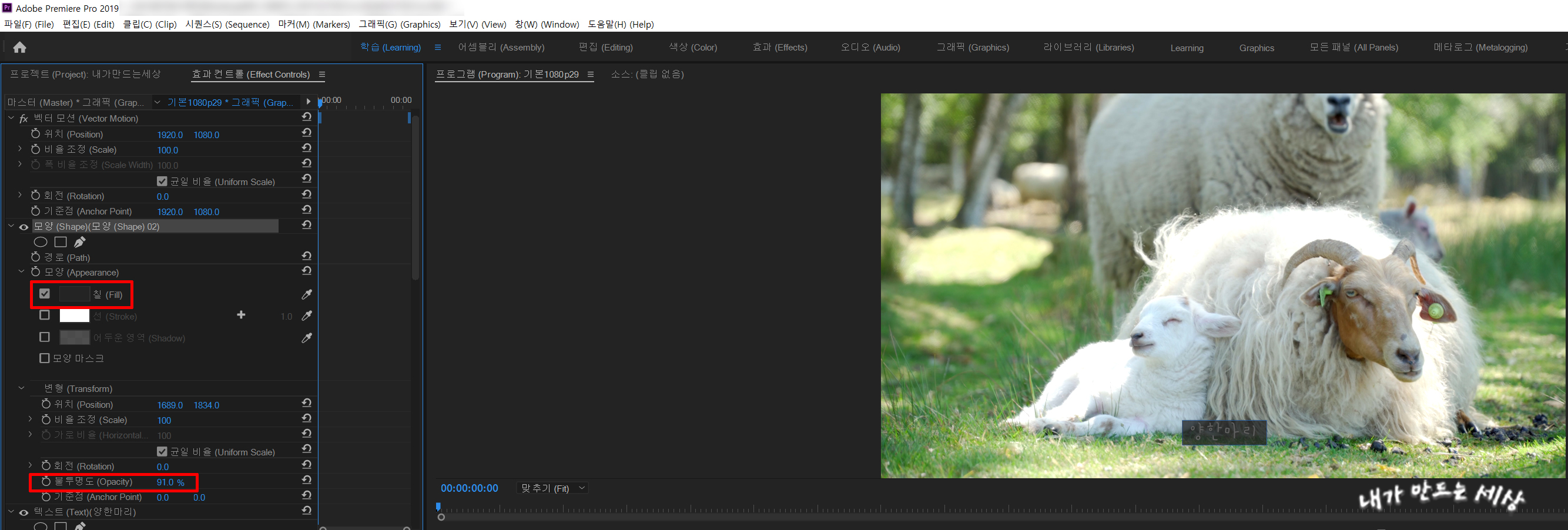Switch to All Panels workspace

tap(1354, 48)
